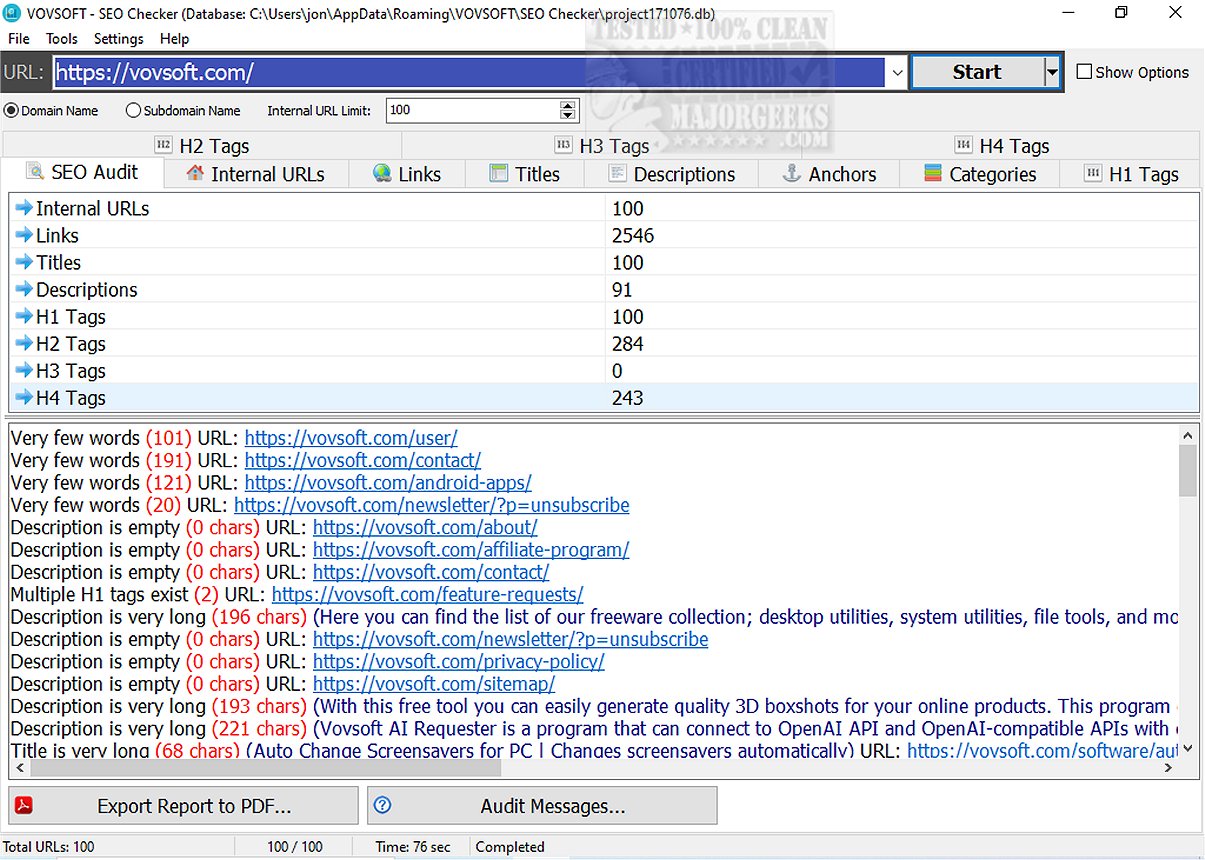Click the audit log vertical scrollbar thumb
Image resolution: width=1205 pixels, height=860 pixels.
pyautogui.click(x=1187, y=470)
